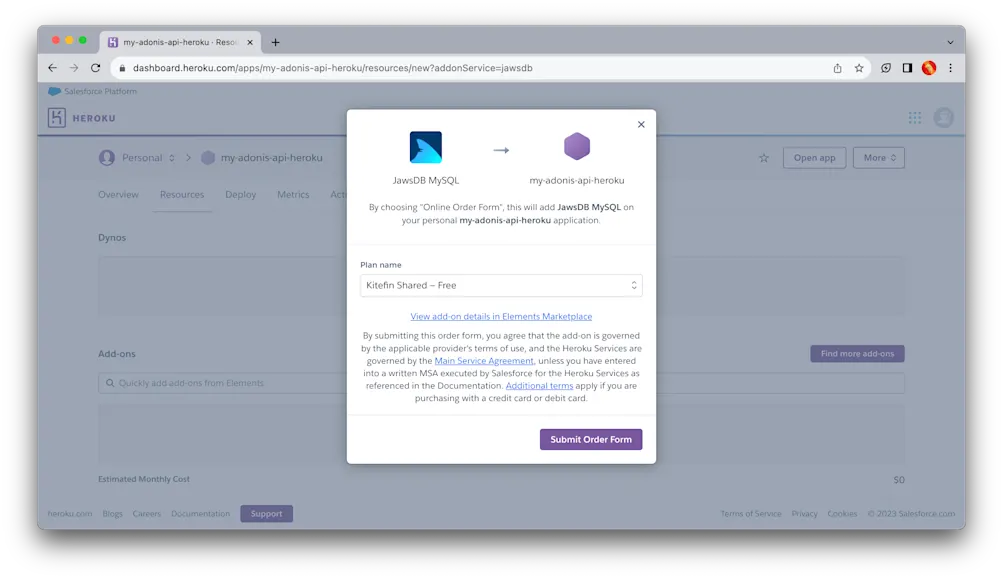The image size is (1003, 579).
Task: Click the personal account avatar icon in breadcrumb
Action: click(107, 157)
